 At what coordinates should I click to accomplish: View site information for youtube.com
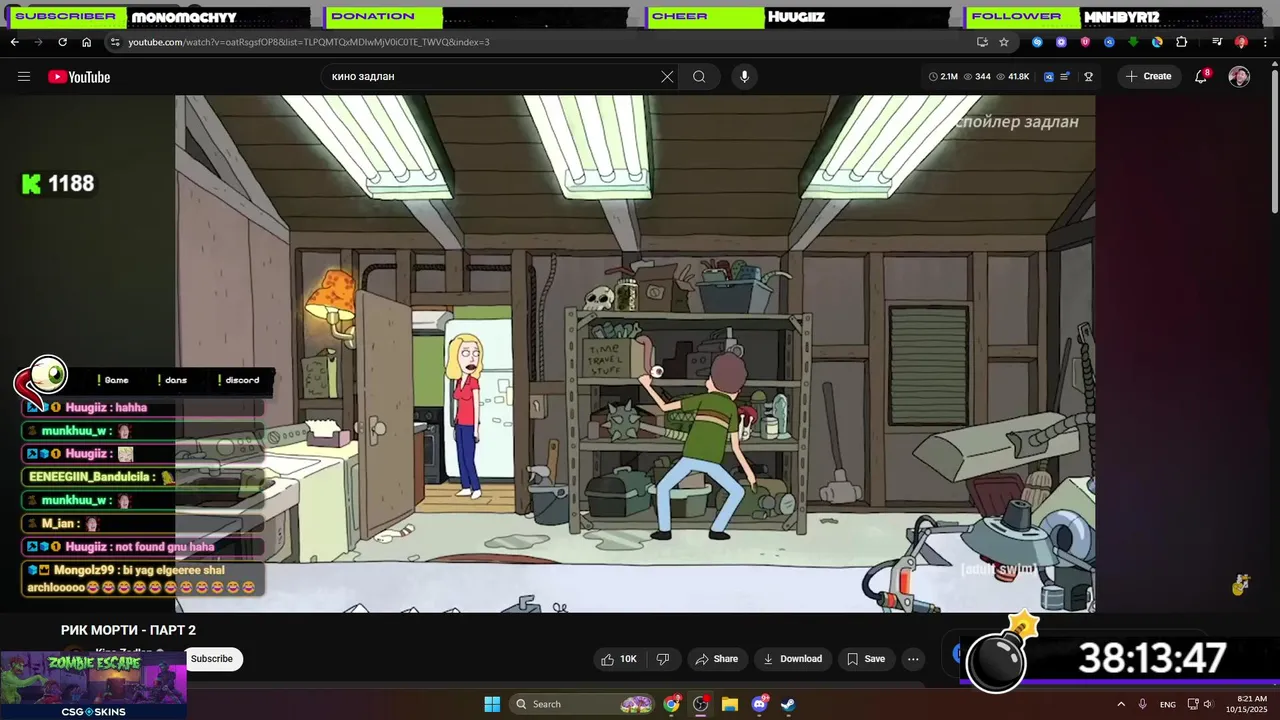tap(115, 42)
